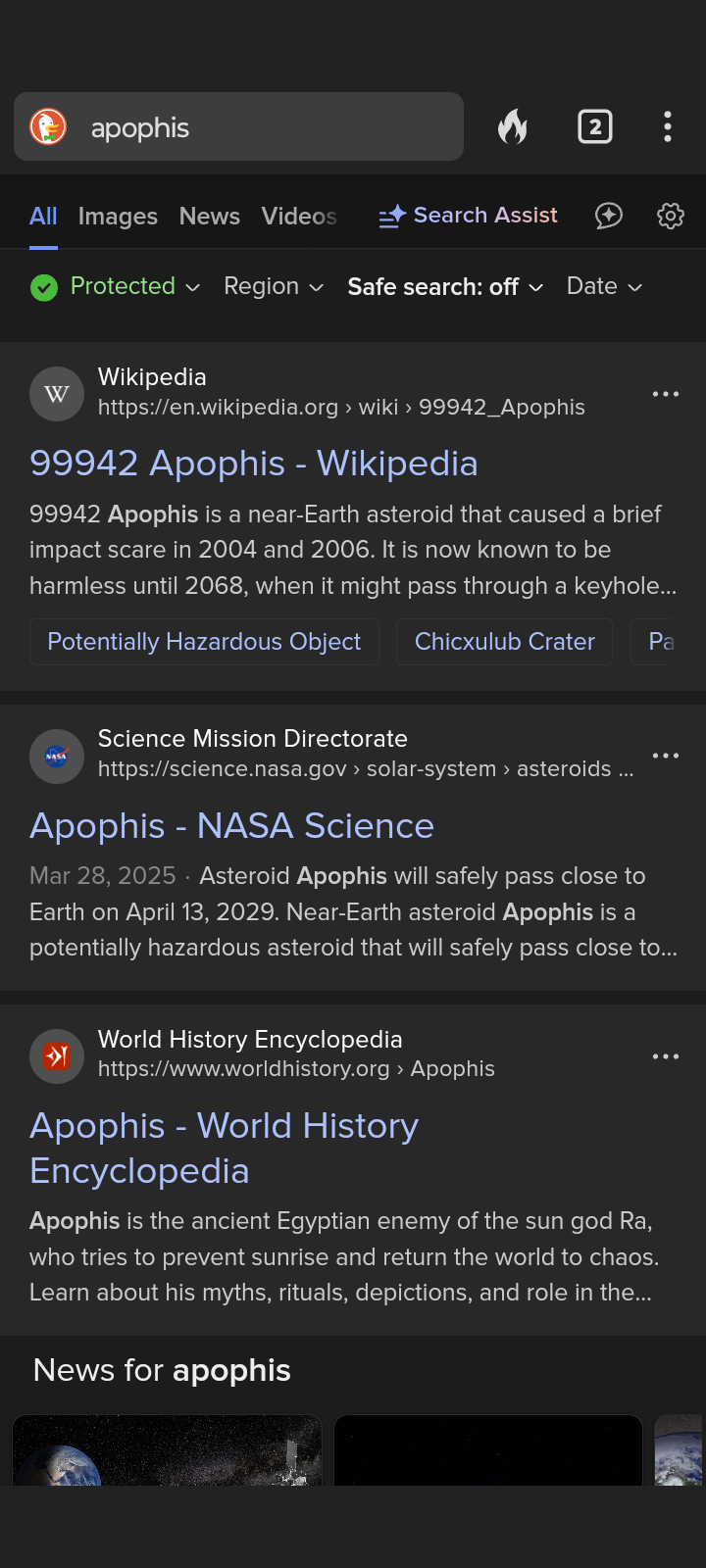Open Search Assist

click(469, 216)
